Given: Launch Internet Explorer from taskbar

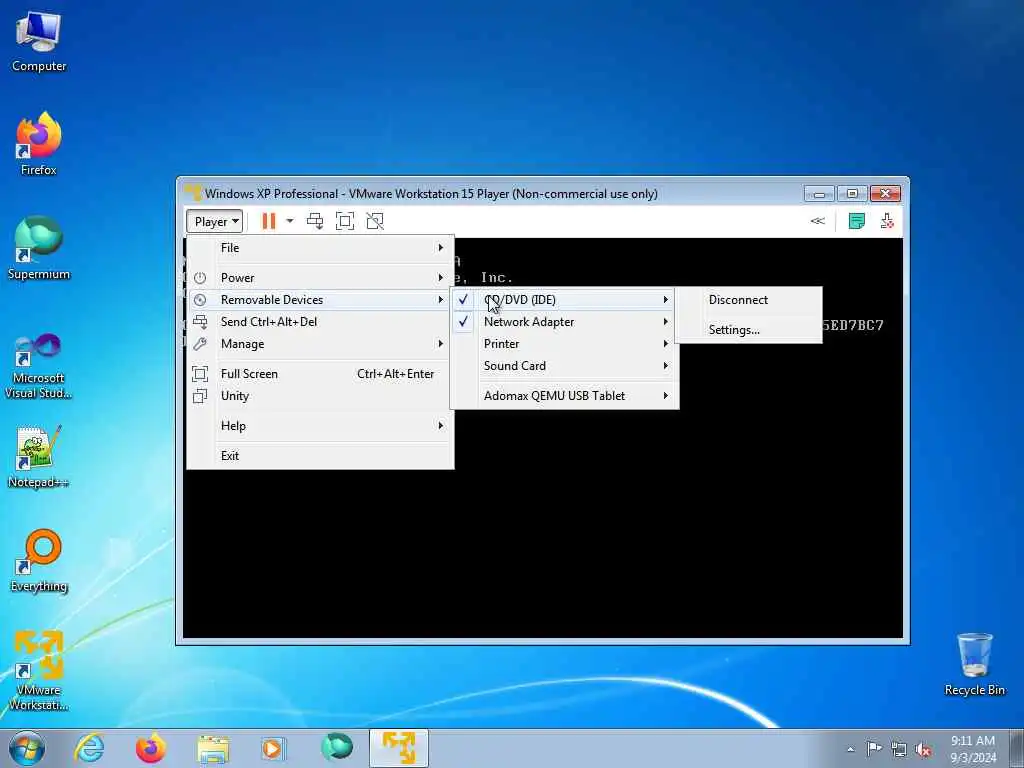Looking at the screenshot, I should coord(89,748).
